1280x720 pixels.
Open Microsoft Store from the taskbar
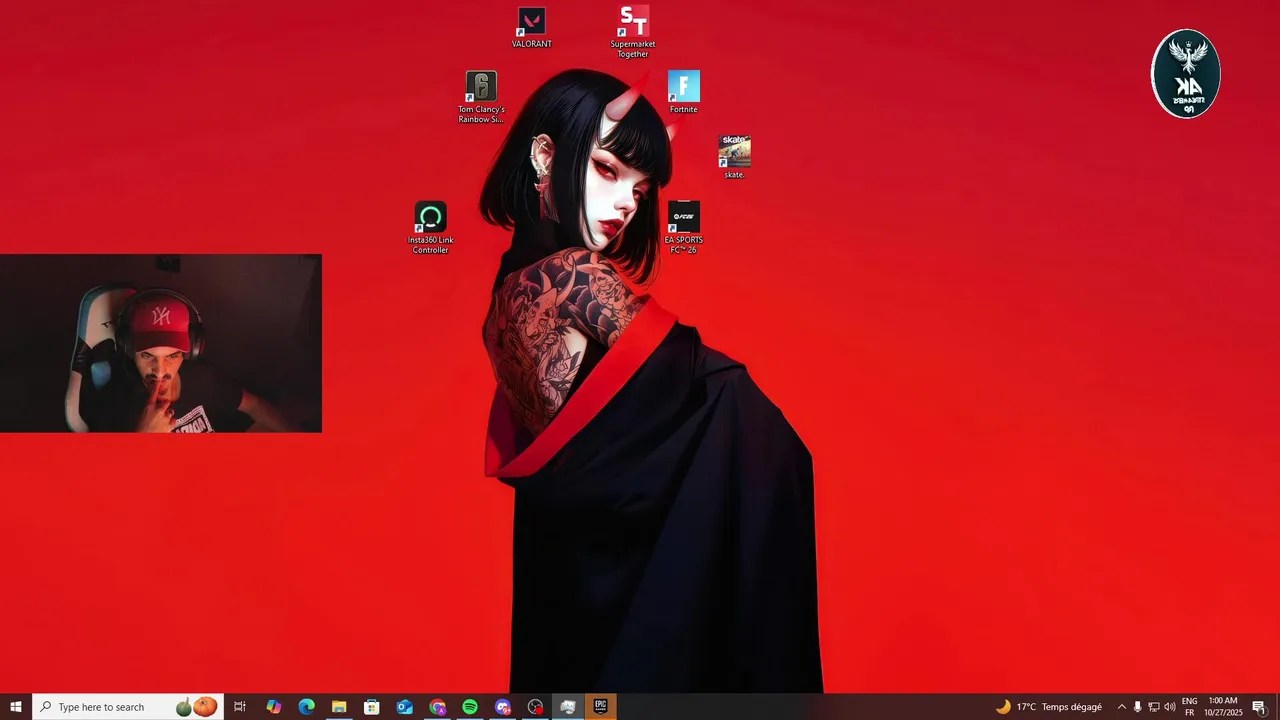(372, 707)
